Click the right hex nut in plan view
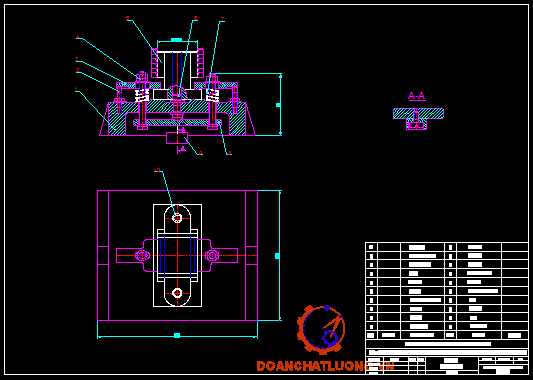The width and height of the screenshot is (533, 380). coord(211,255)
